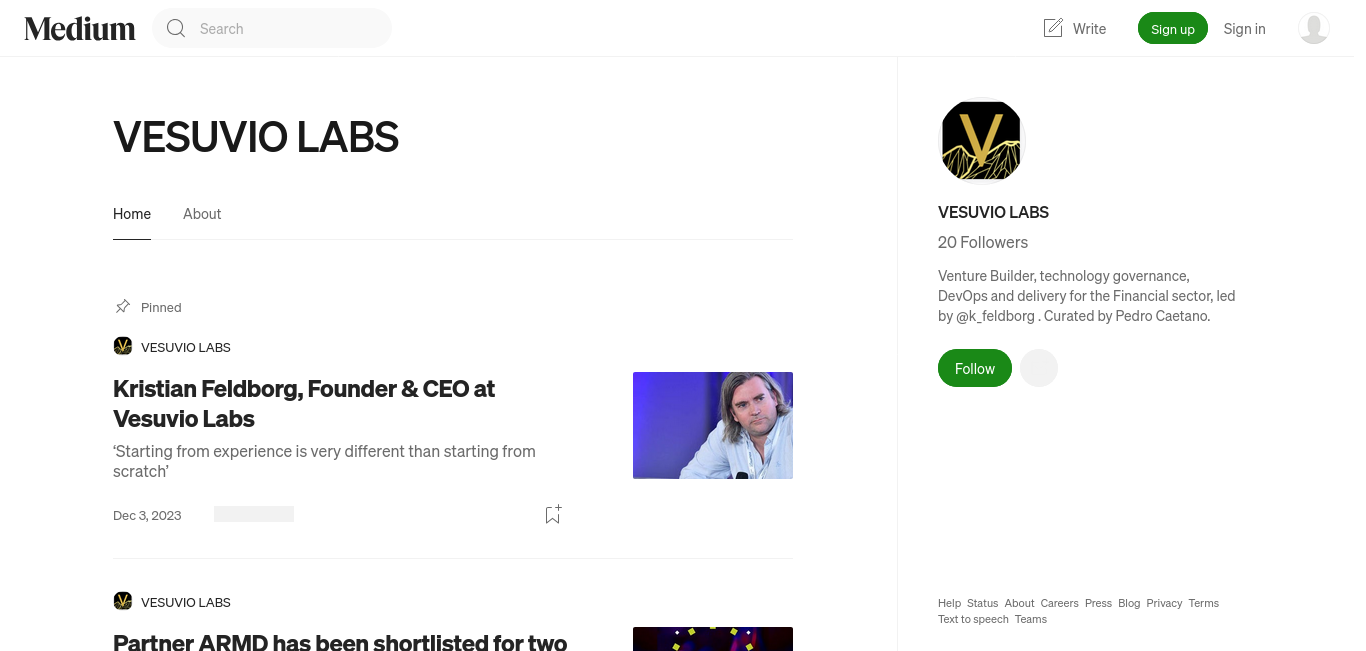Open the user avatar profile icon
The width and height of the screenshot is (1366, 651).
point(1314,28)
